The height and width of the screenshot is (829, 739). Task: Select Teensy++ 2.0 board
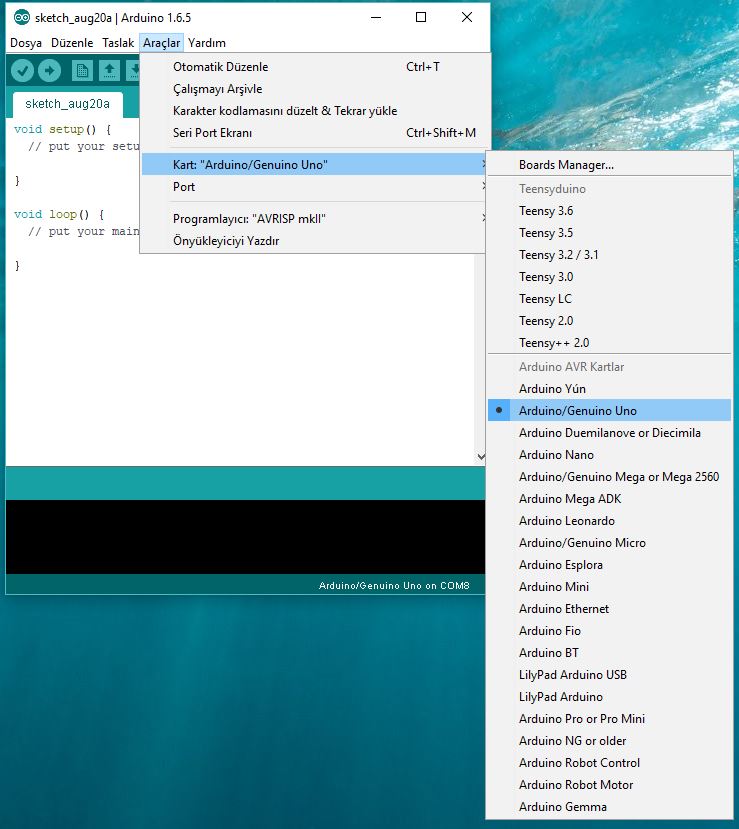(609, 343)
